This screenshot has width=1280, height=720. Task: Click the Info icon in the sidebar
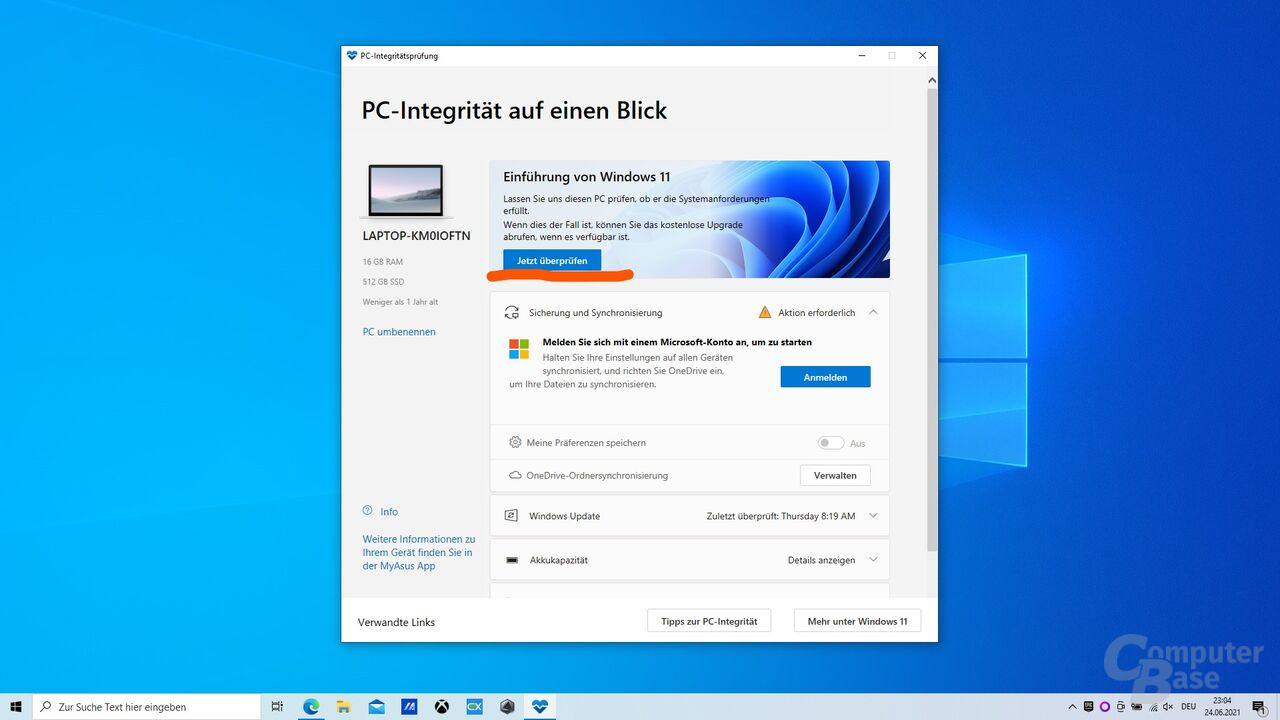click(368, 511)
